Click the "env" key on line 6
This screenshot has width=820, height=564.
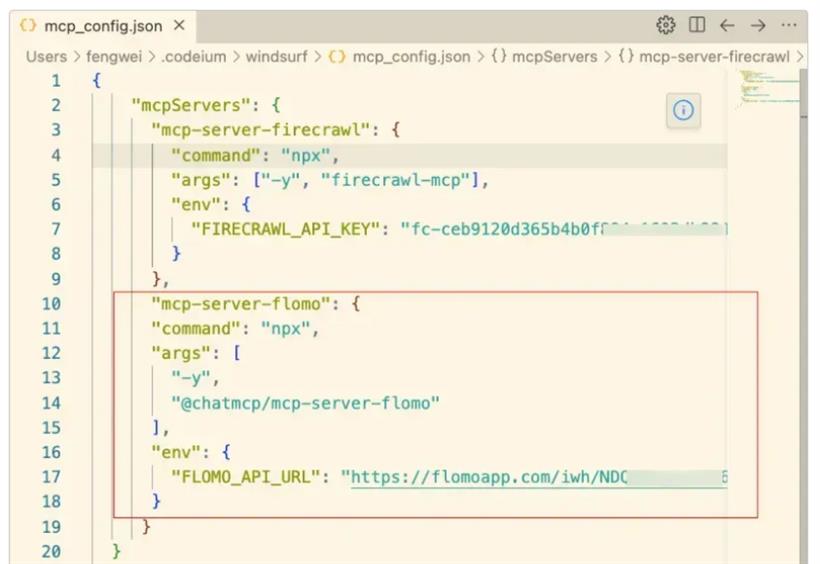[196, 205]
